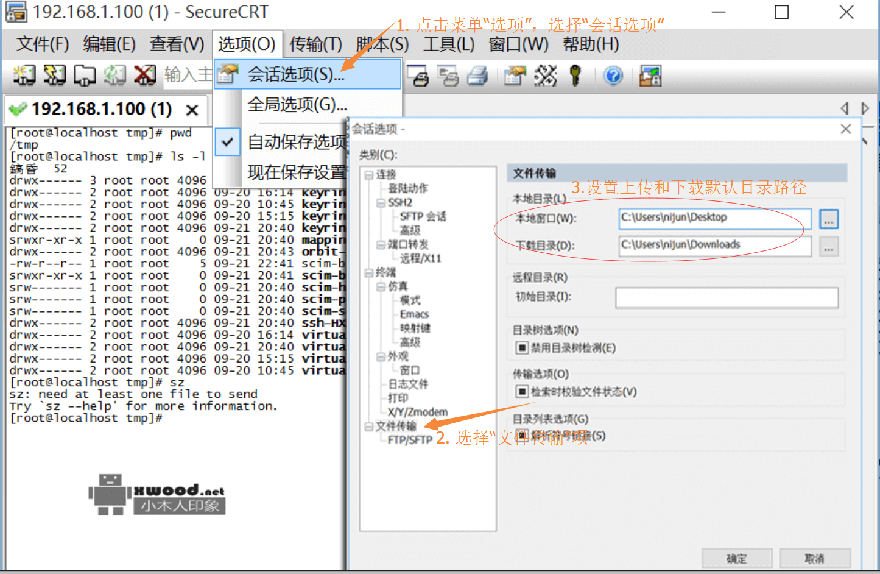
Task: Open the 编辑(E) menu
Action: coord(109,44)
